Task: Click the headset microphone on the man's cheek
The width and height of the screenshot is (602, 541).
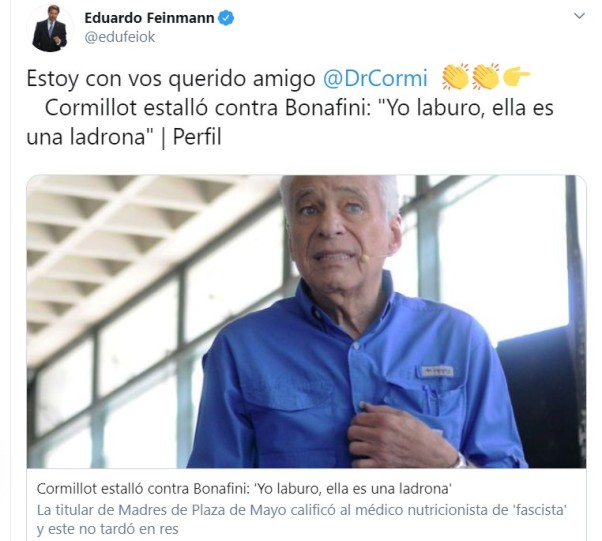Action: (364, 258)
